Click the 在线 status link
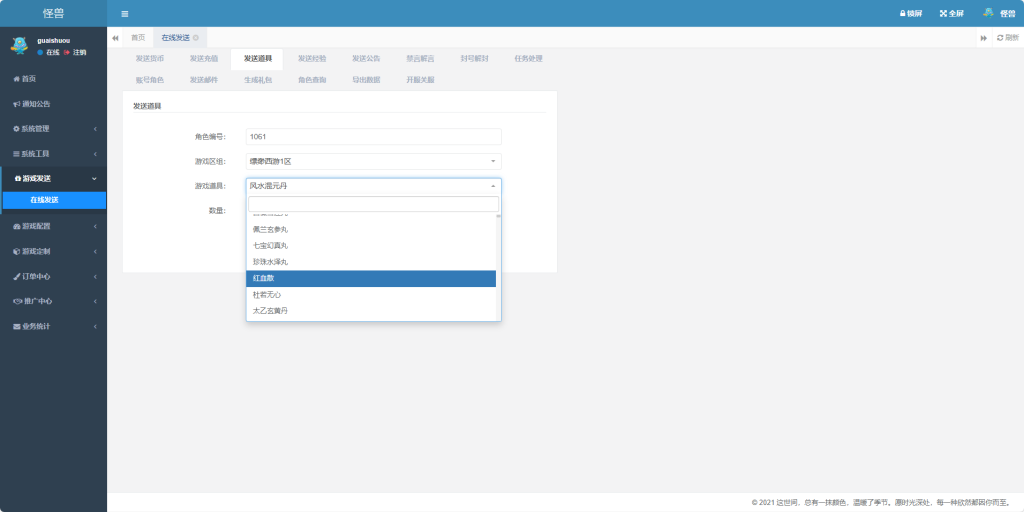 click(x=48, y=52)
